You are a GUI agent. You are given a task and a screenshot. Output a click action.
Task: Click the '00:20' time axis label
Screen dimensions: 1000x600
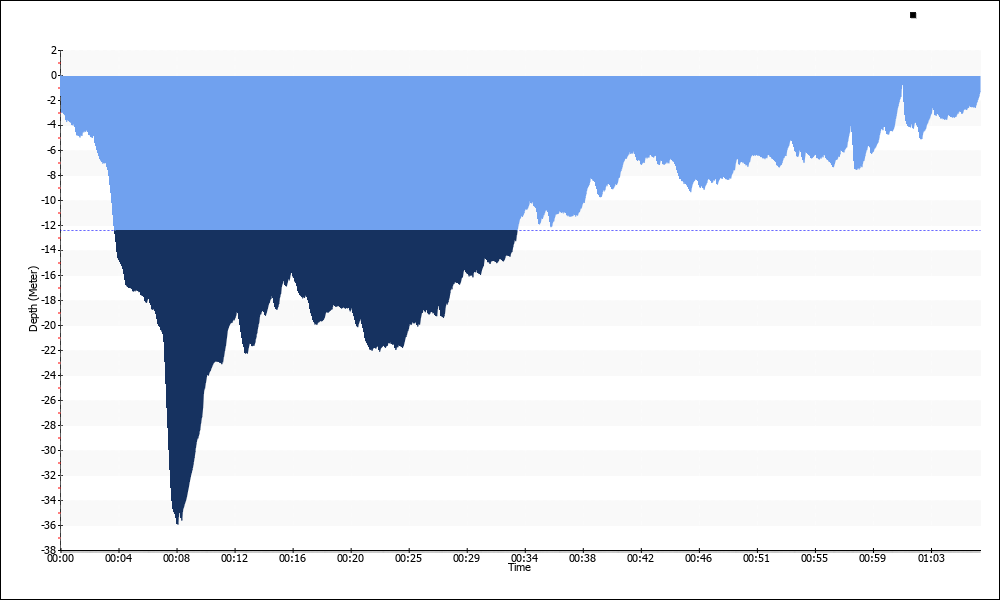click(x=351, y=559)
